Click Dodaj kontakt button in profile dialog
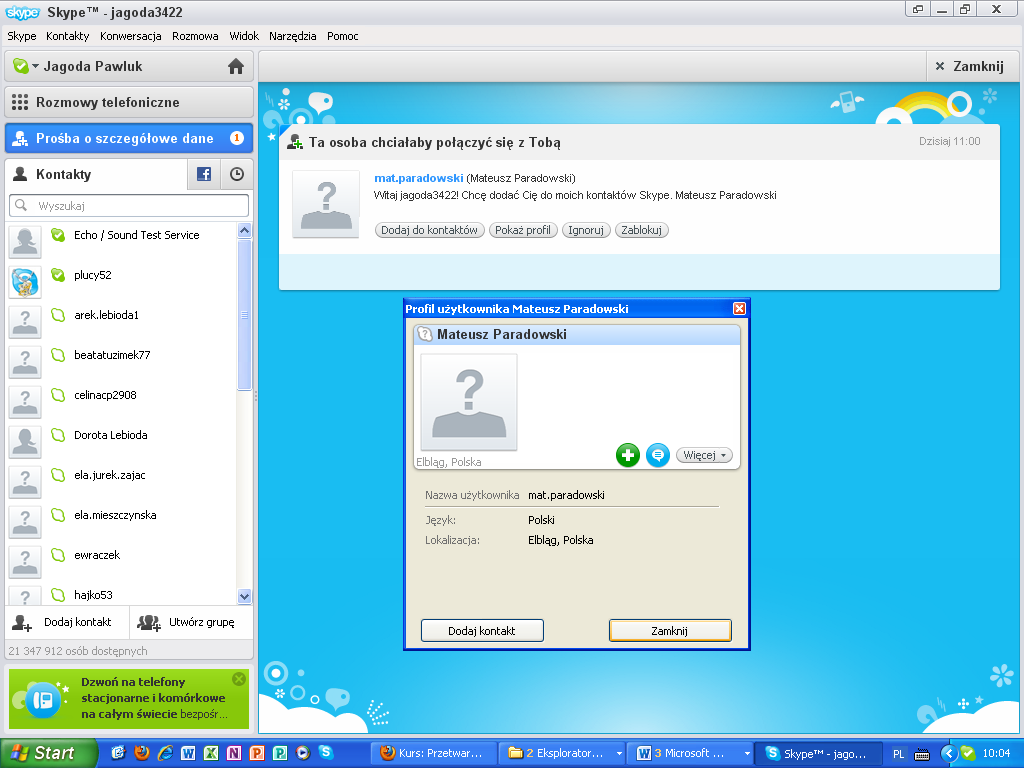 pos(482,631)
